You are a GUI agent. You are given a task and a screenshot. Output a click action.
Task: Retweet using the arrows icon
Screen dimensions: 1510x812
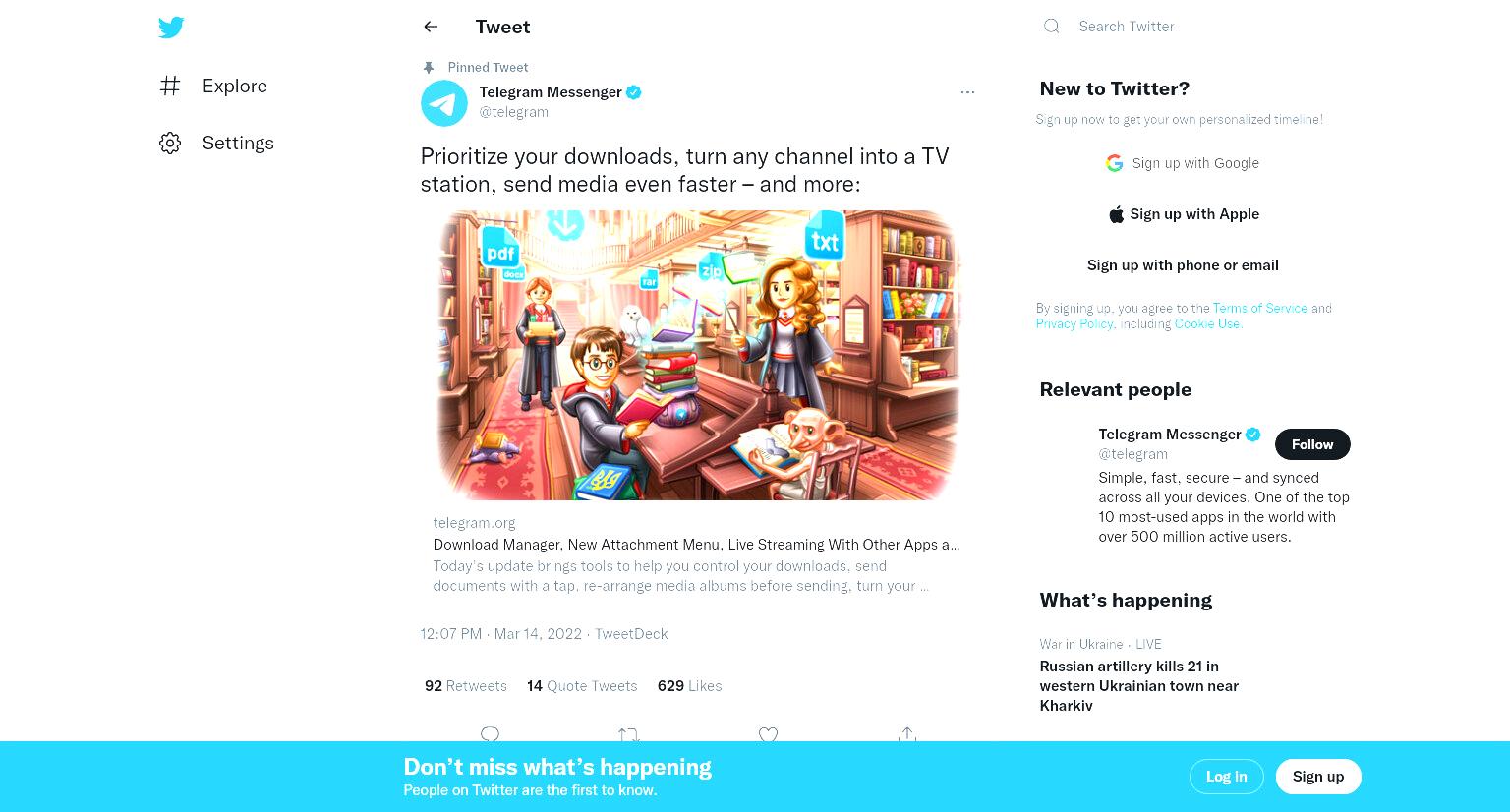(x=629, y=733)
